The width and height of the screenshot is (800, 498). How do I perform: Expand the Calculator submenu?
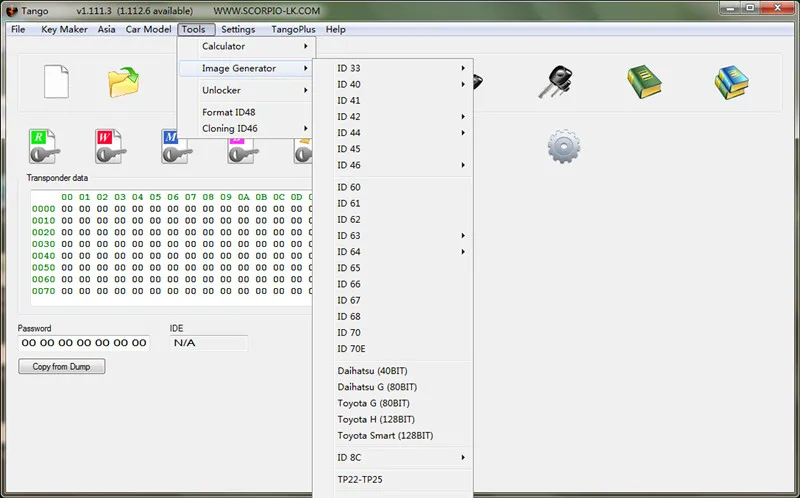coord(247,46)
